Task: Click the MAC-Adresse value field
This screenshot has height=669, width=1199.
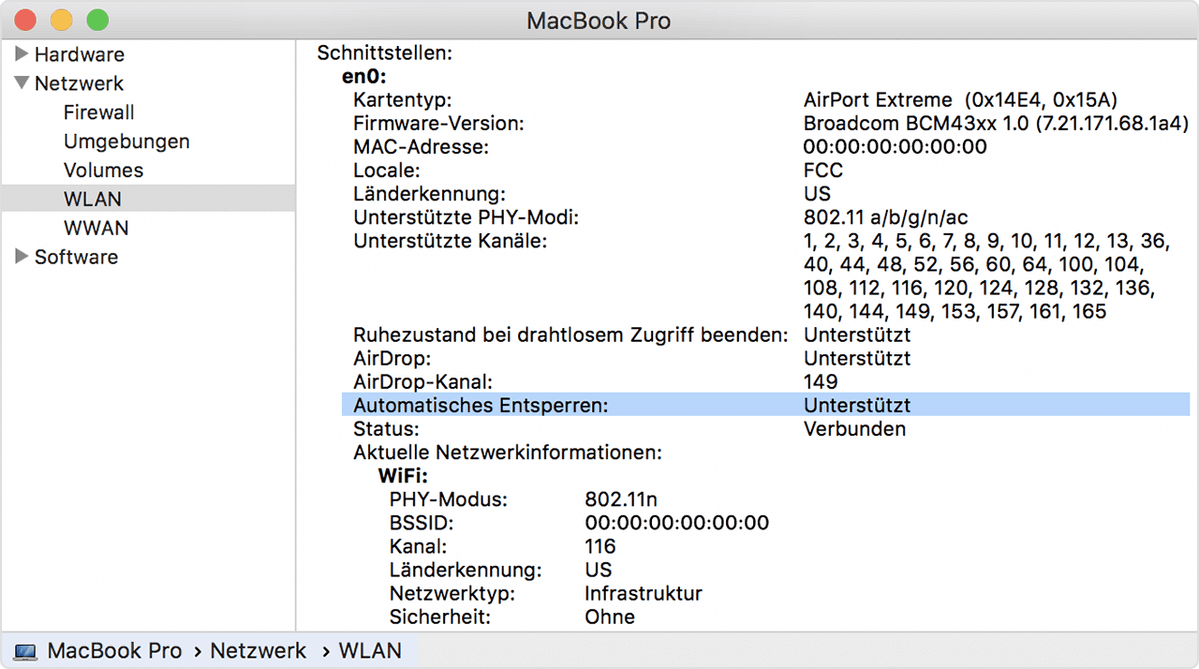Action: 894,147
